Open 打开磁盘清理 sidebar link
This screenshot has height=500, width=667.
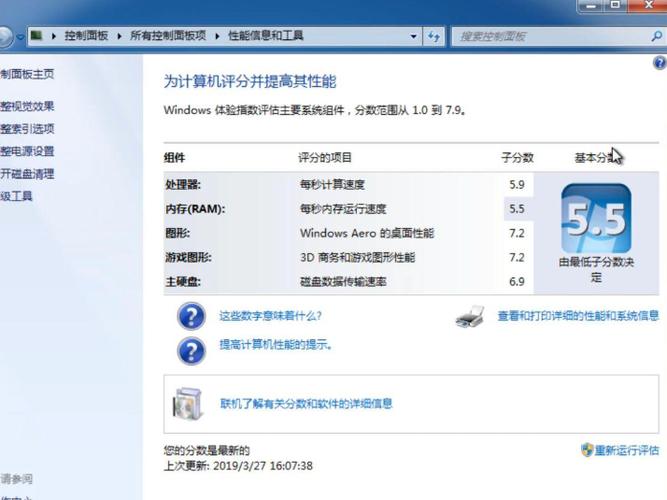click(27, 174)
